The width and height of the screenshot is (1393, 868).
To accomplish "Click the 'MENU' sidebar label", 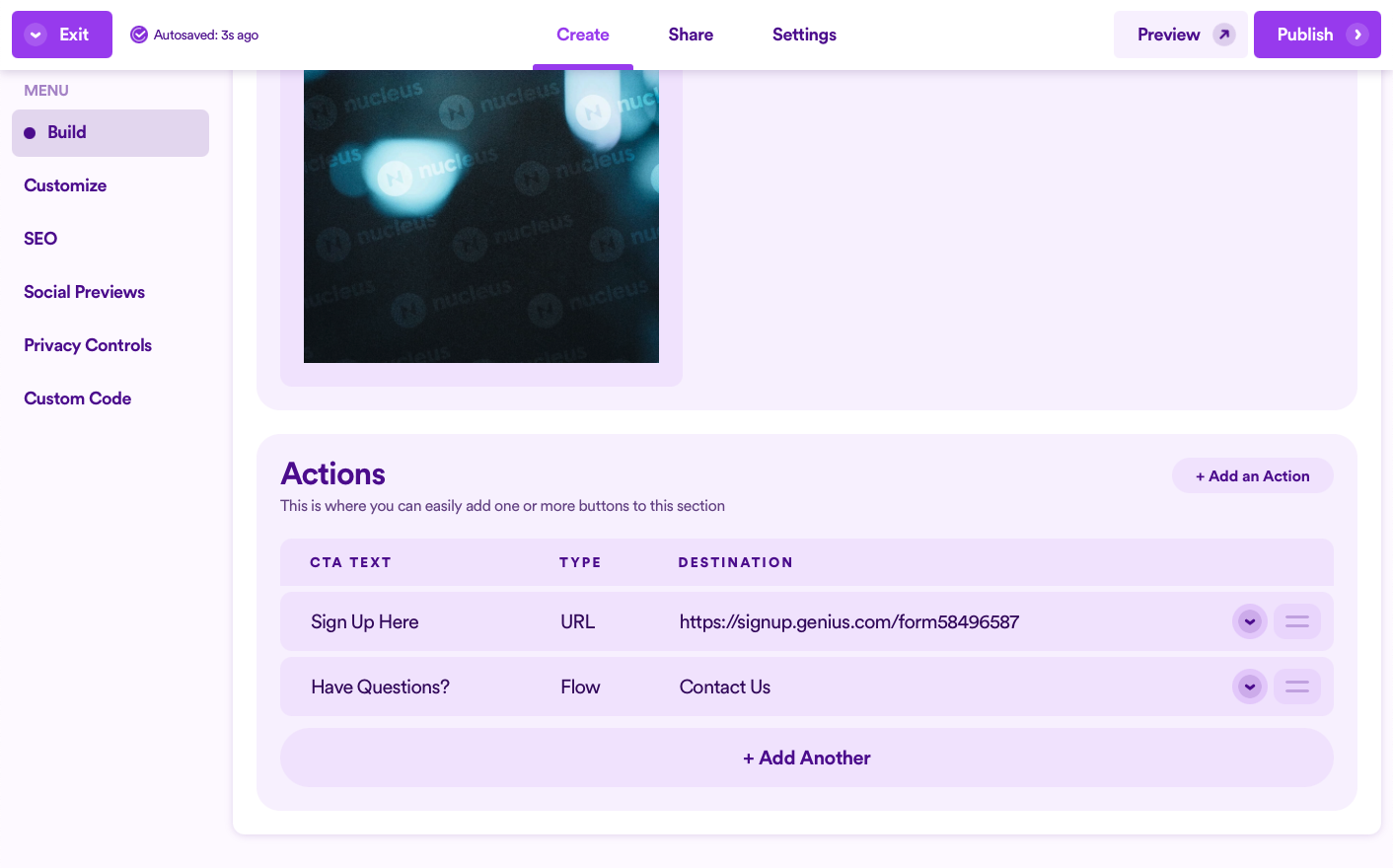I will (46, 91).
